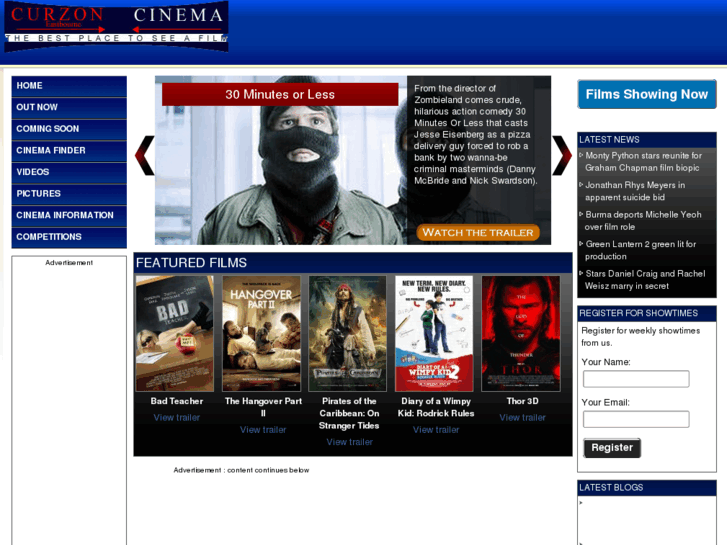Click the Register button
This screenshot has width=727, height=545.
(x=612, y=448)
